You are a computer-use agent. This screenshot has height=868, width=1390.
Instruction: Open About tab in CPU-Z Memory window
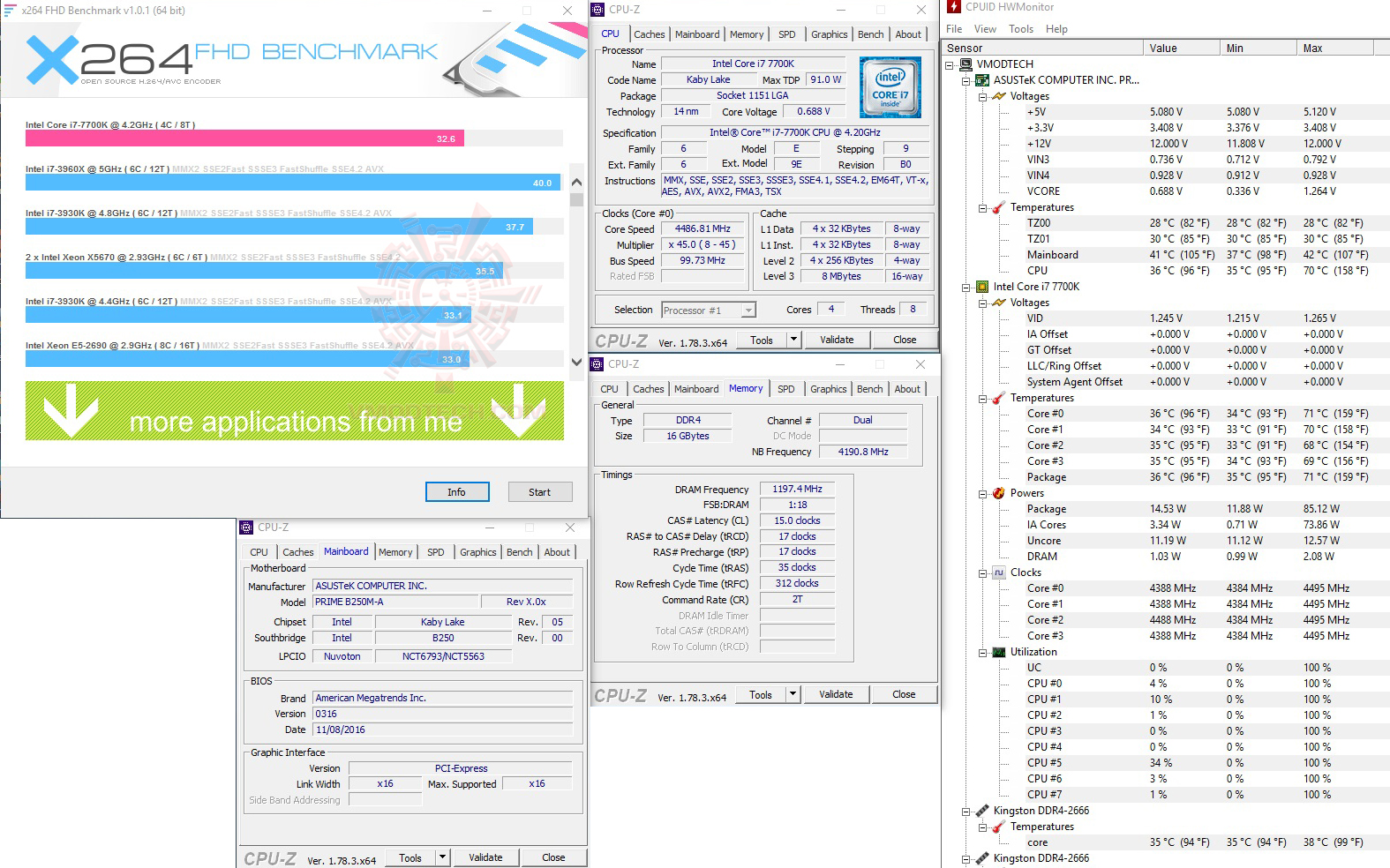[x=907, y=389]
